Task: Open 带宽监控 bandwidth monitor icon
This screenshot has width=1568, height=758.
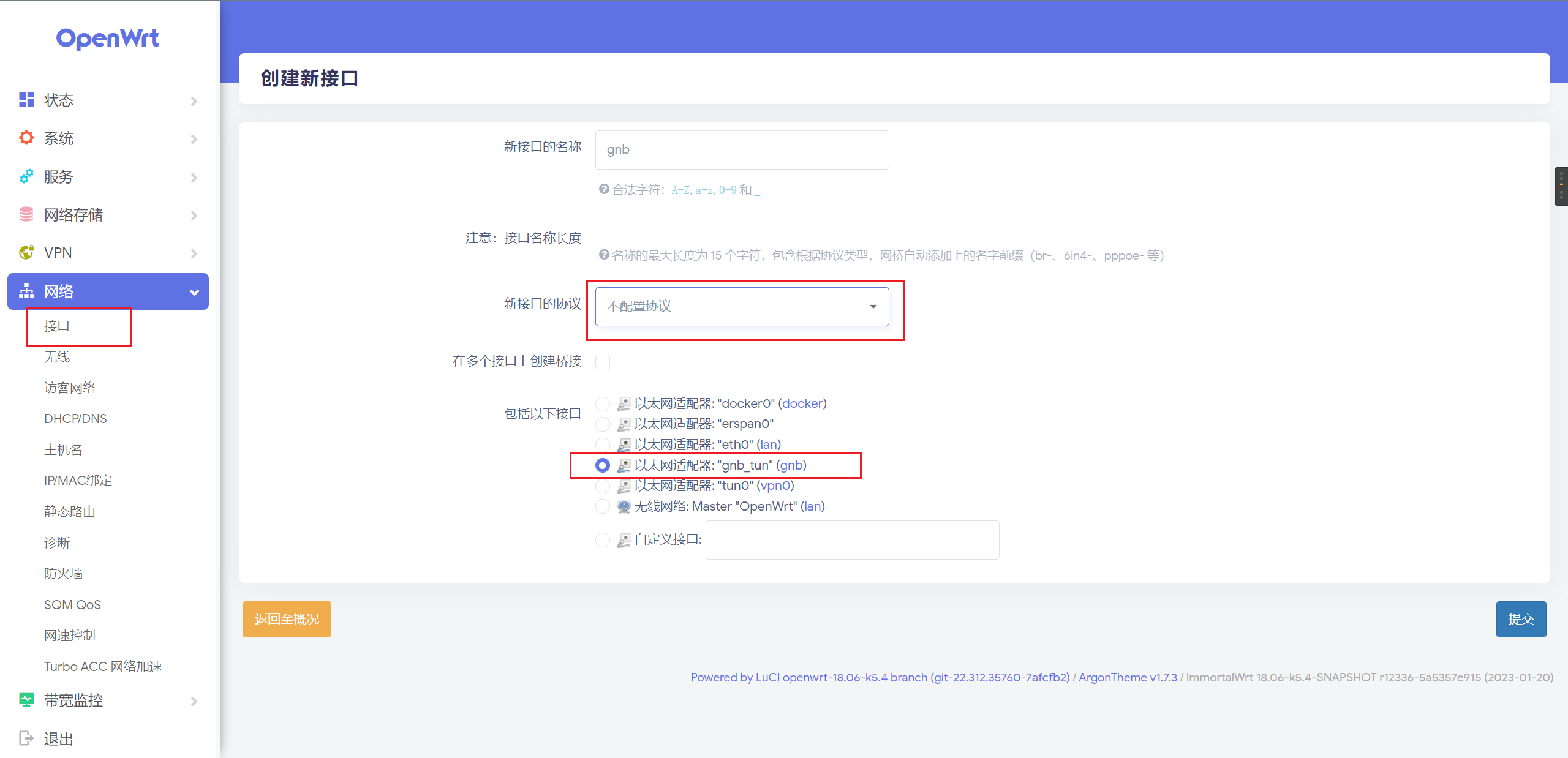Action: [26, 700]
